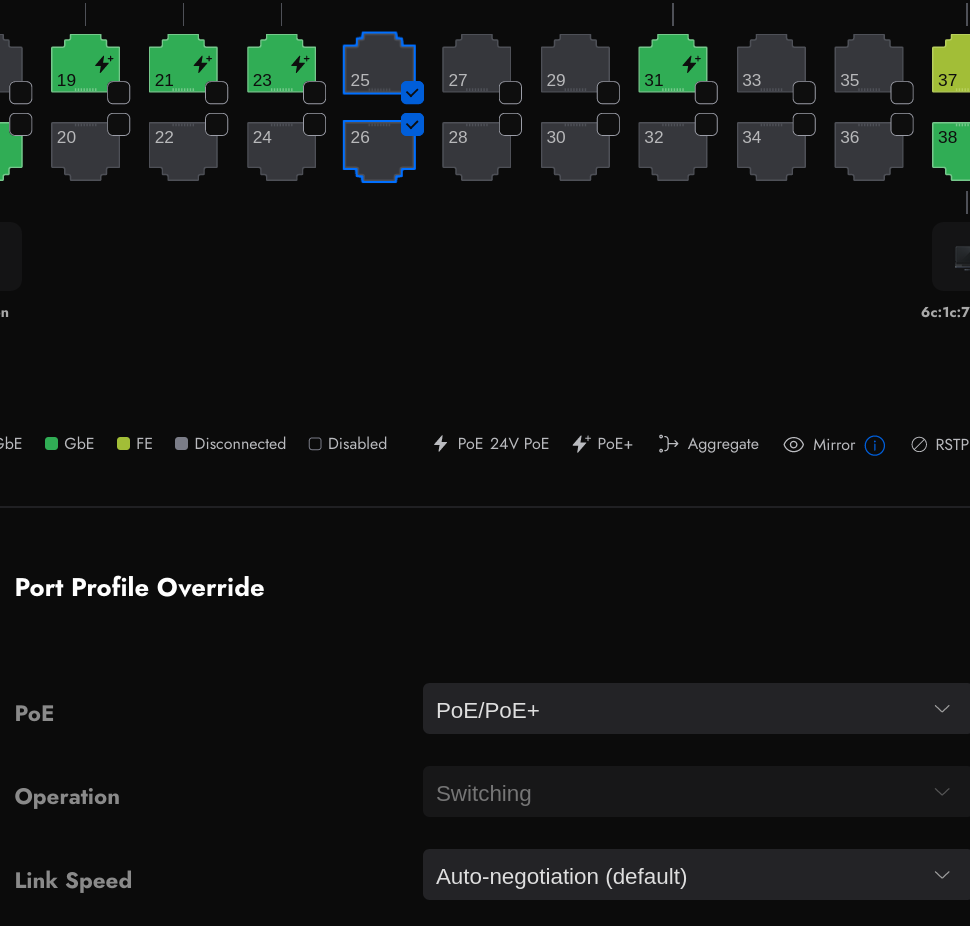Open the PoE/PoE+ dropdown
970x926 pixels.
[696, 709]
